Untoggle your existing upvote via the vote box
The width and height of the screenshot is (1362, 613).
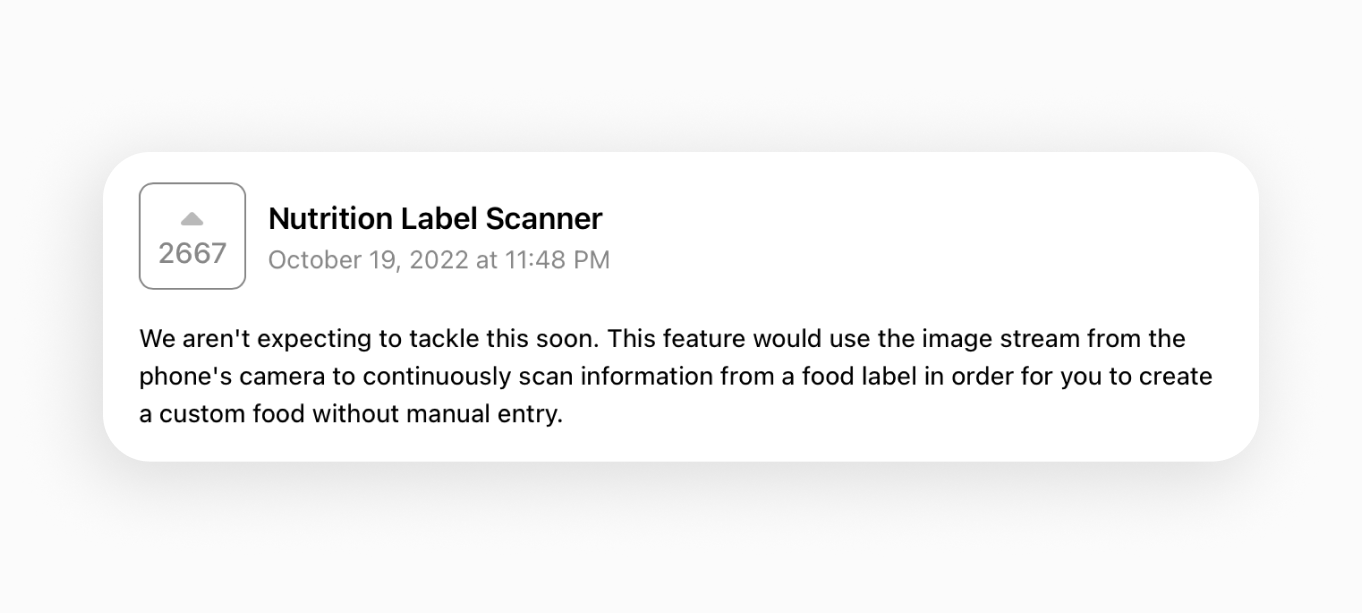191,236
